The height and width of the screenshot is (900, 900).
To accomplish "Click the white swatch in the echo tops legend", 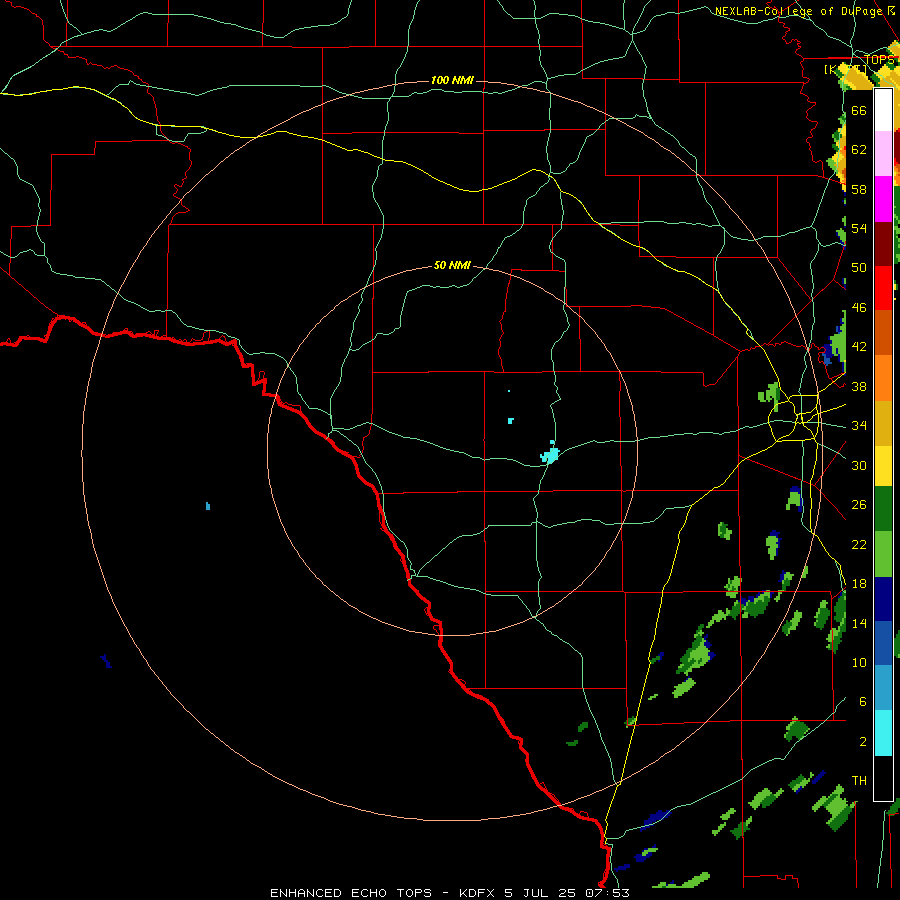I will pos(883,110).
